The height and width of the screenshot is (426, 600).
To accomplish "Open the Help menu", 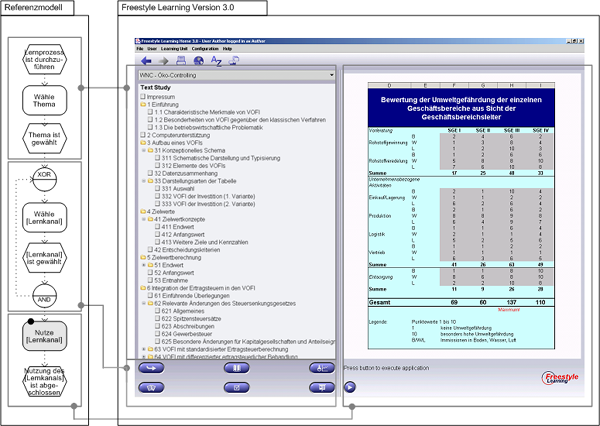I will pos(227,49).
